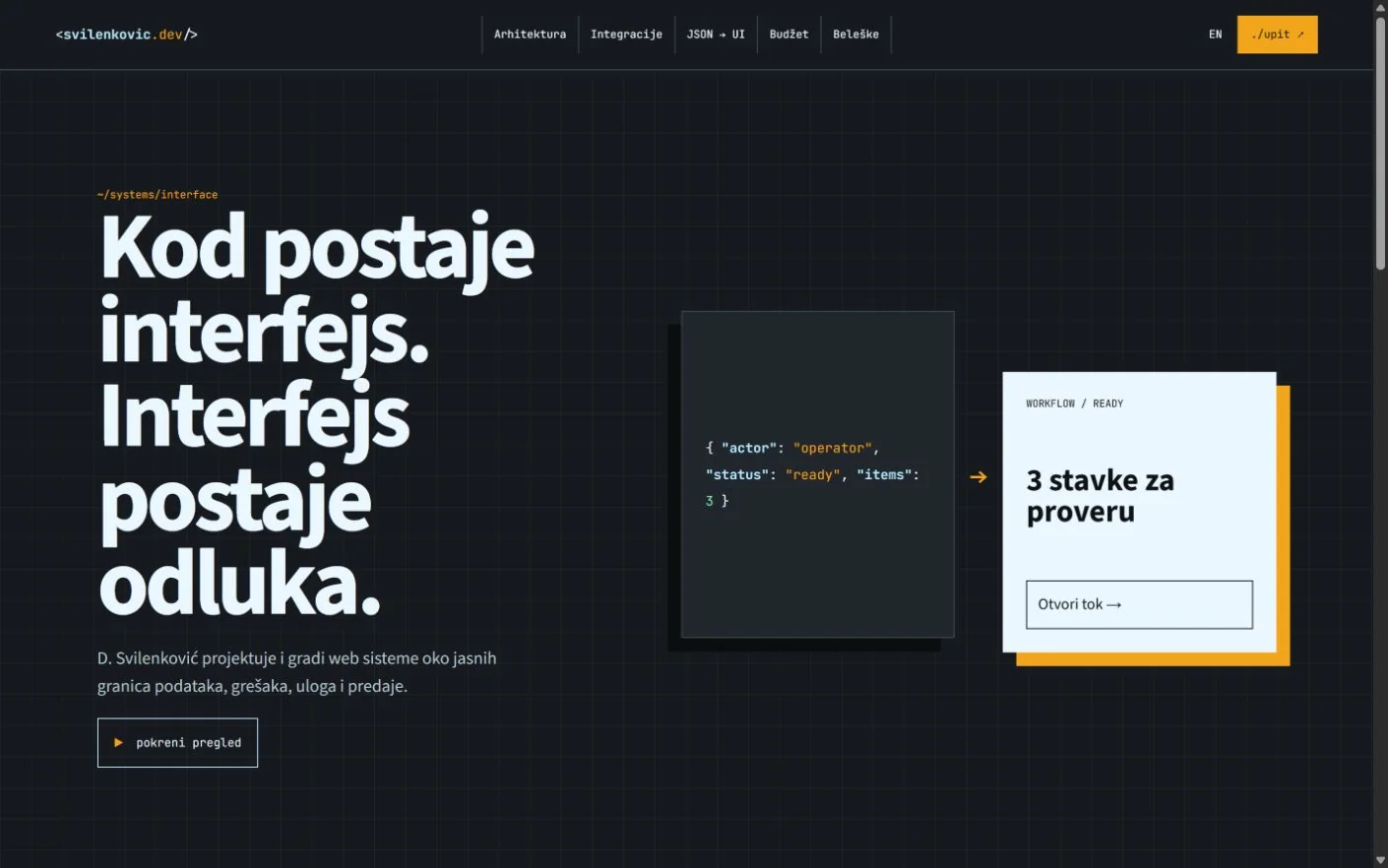This screenshot has width=1388, height=868.
Task: Click the scrollbar up arrow
Action: pyautogui.click(x=1380, y=7)
